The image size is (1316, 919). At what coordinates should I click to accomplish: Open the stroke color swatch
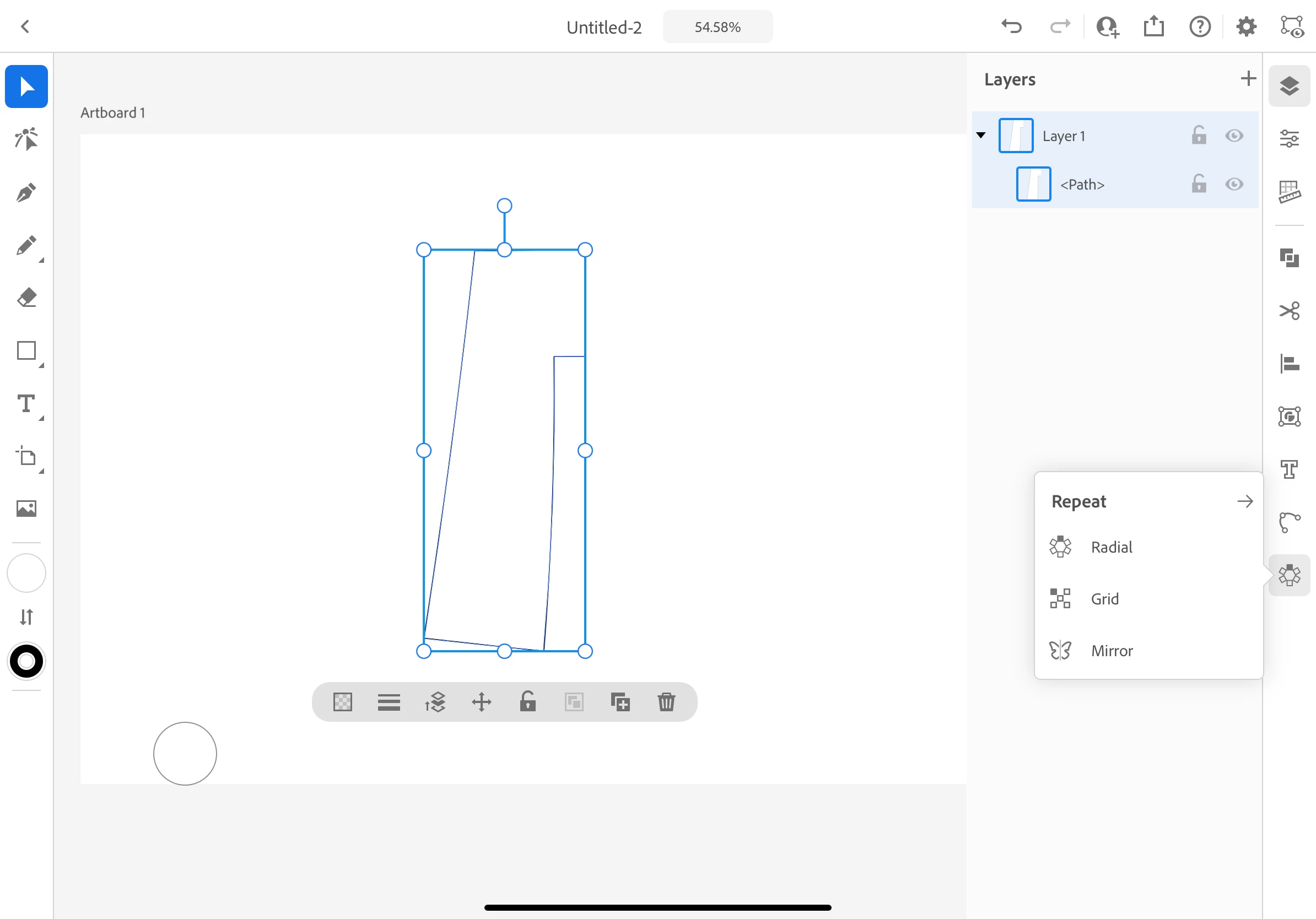26,661
